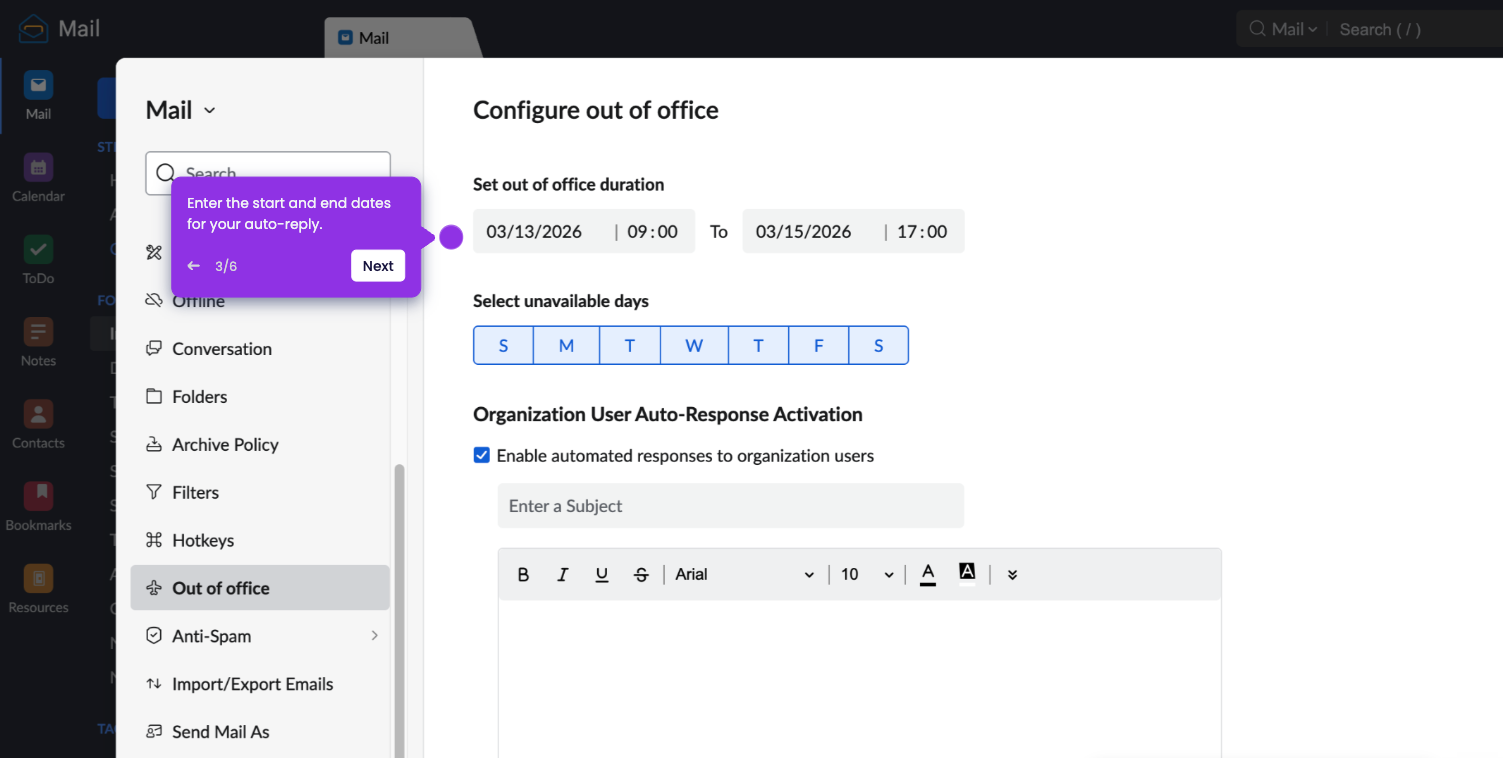The width and height of the screenshot is (1503, 758).
Task: Click the Import/Export arrows icon
Action: point(154,684)
